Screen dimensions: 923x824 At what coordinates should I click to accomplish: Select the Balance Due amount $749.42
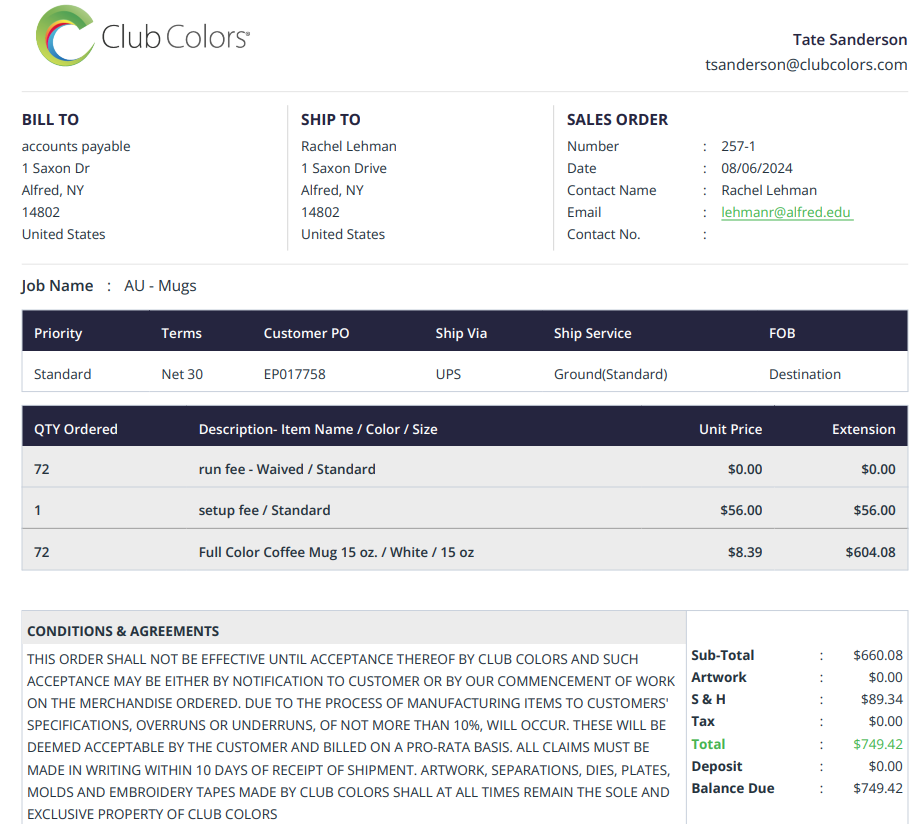click(x=878, y=789)
